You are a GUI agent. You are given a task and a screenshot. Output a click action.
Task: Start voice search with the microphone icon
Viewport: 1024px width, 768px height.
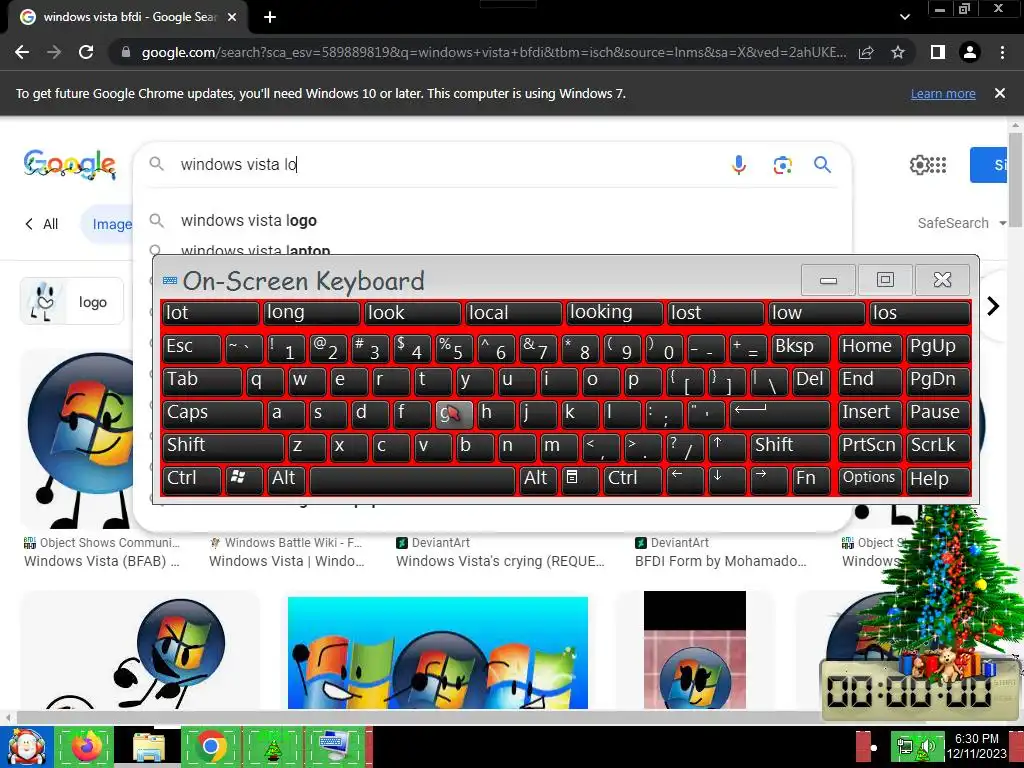tap(739, 165)
